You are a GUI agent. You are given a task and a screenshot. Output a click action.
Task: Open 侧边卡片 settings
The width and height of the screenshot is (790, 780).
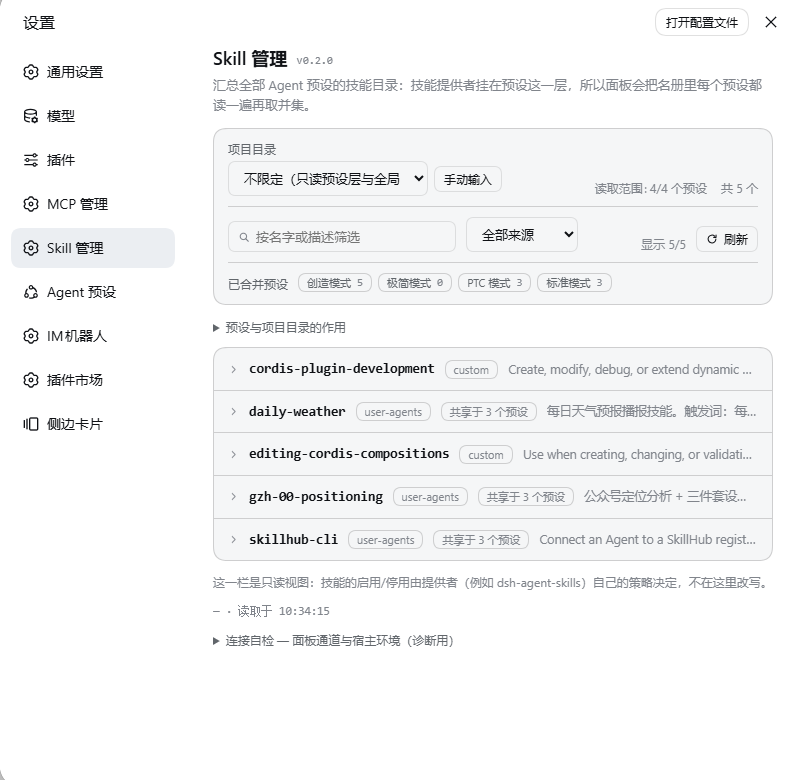pos(93,424)
